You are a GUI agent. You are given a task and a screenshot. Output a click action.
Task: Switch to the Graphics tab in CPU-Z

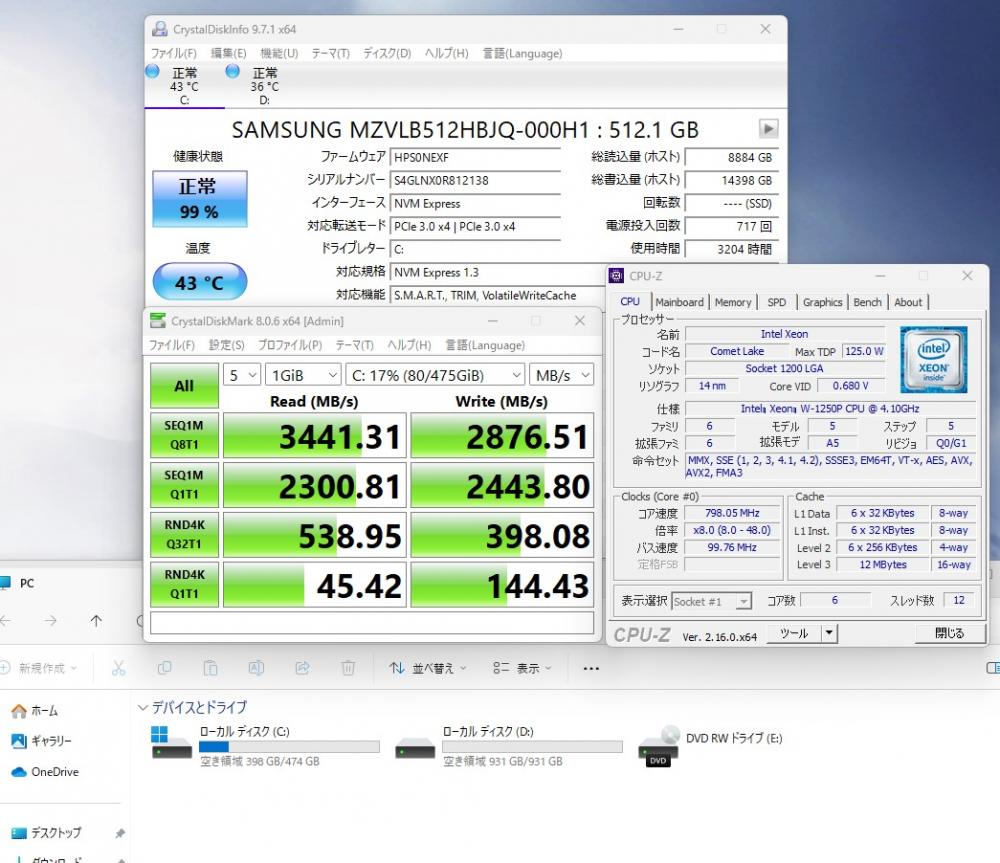point(822,302)
